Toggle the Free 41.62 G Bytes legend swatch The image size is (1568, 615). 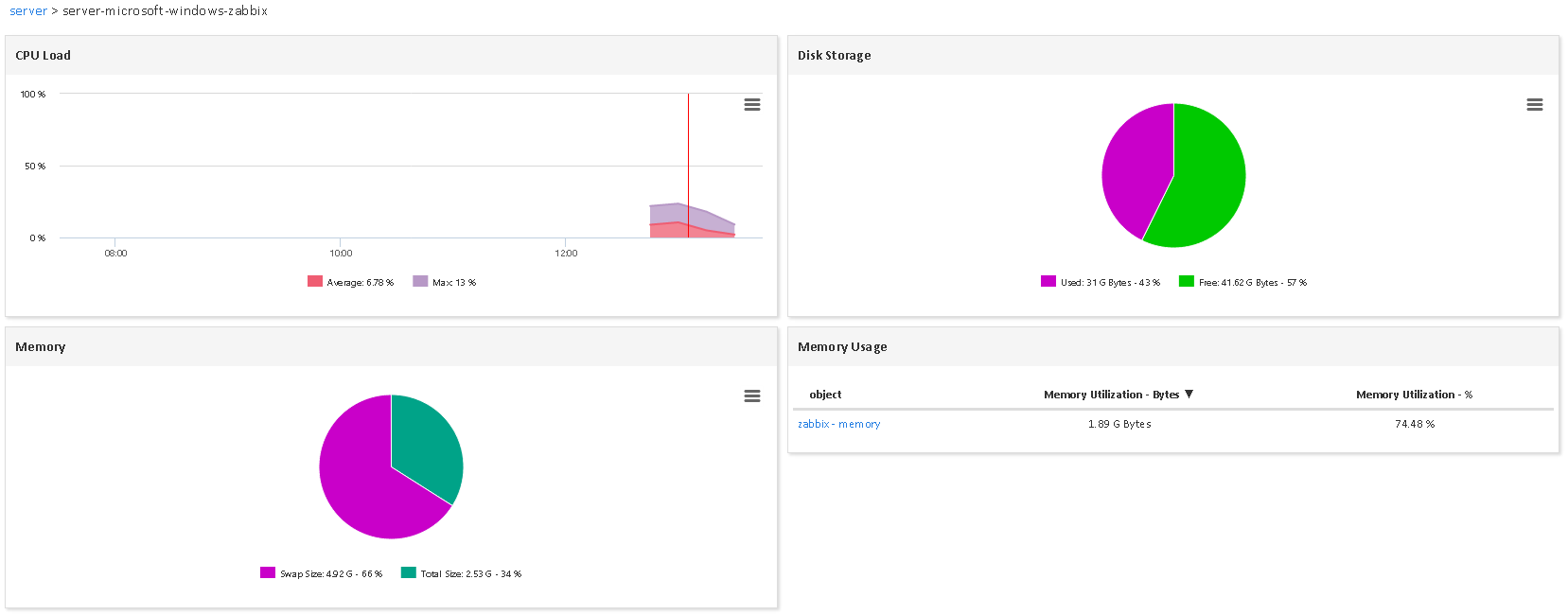click(1187, 281)
